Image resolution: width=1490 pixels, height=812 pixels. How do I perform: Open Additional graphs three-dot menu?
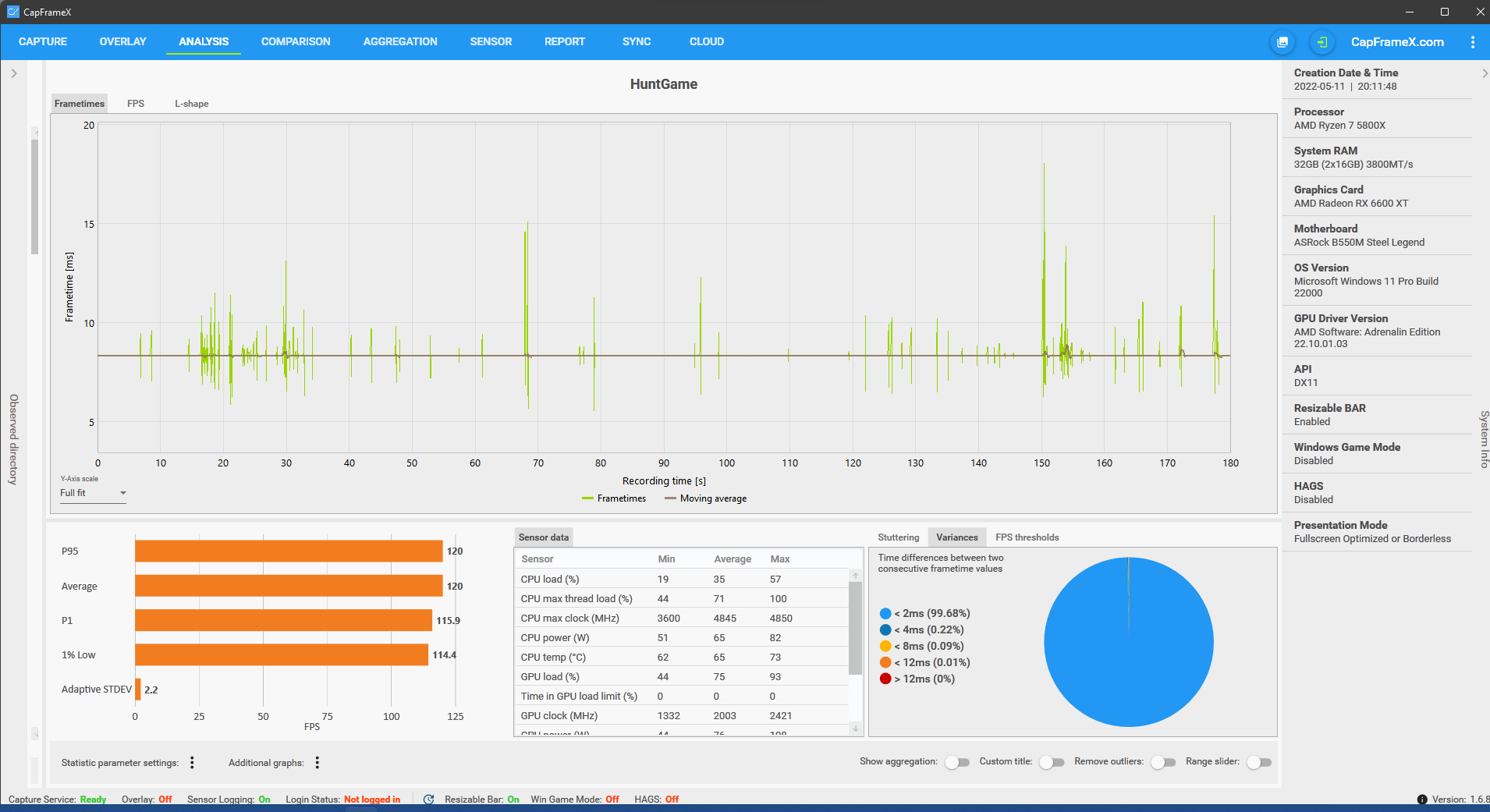(317, 763)
